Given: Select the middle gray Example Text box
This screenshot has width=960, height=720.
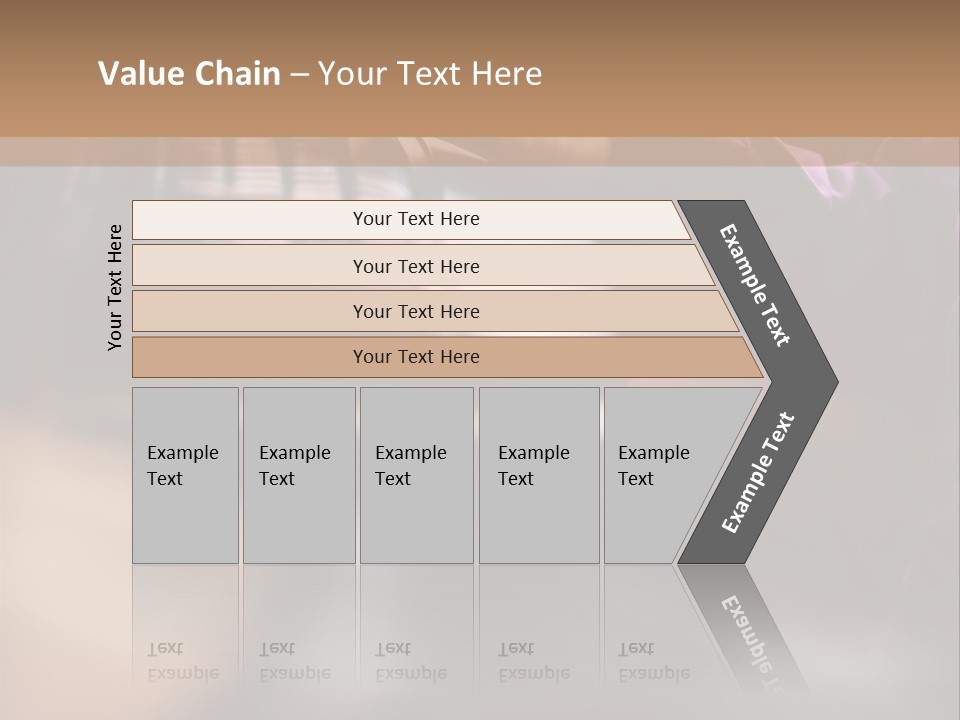Looking at the screenshot, I should (416, 475).
